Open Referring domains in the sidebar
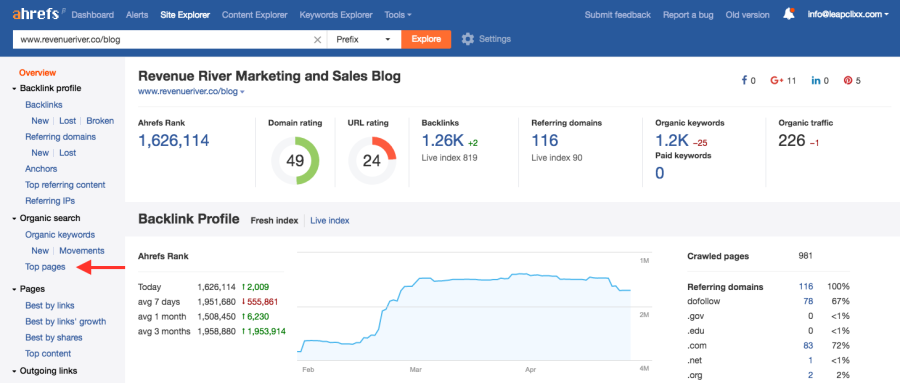The image size is (900, 383). click(x=60, y=137)
